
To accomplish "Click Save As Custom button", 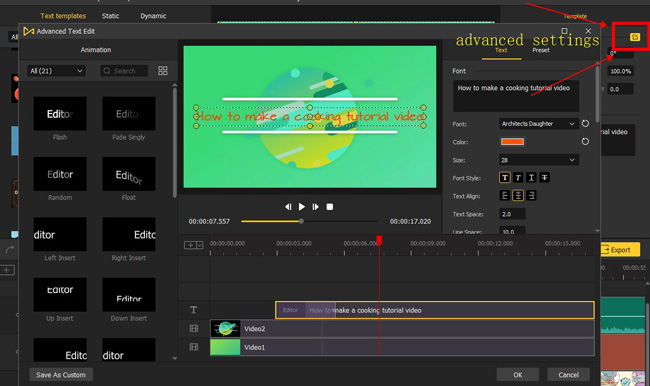I will [61, 375].
